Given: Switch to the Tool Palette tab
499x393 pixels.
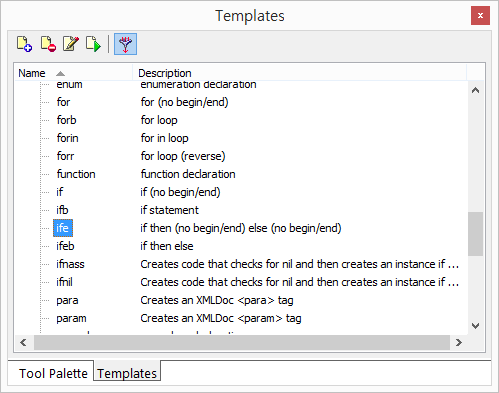Looking at the screenshot, I should 53,373.
